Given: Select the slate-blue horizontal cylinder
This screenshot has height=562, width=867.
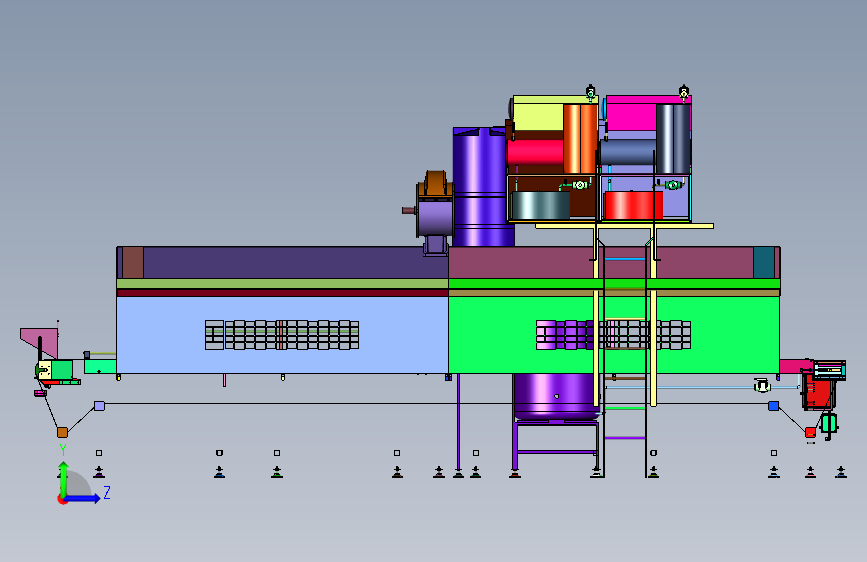Looking at the screenshot, I should [628, 152].
